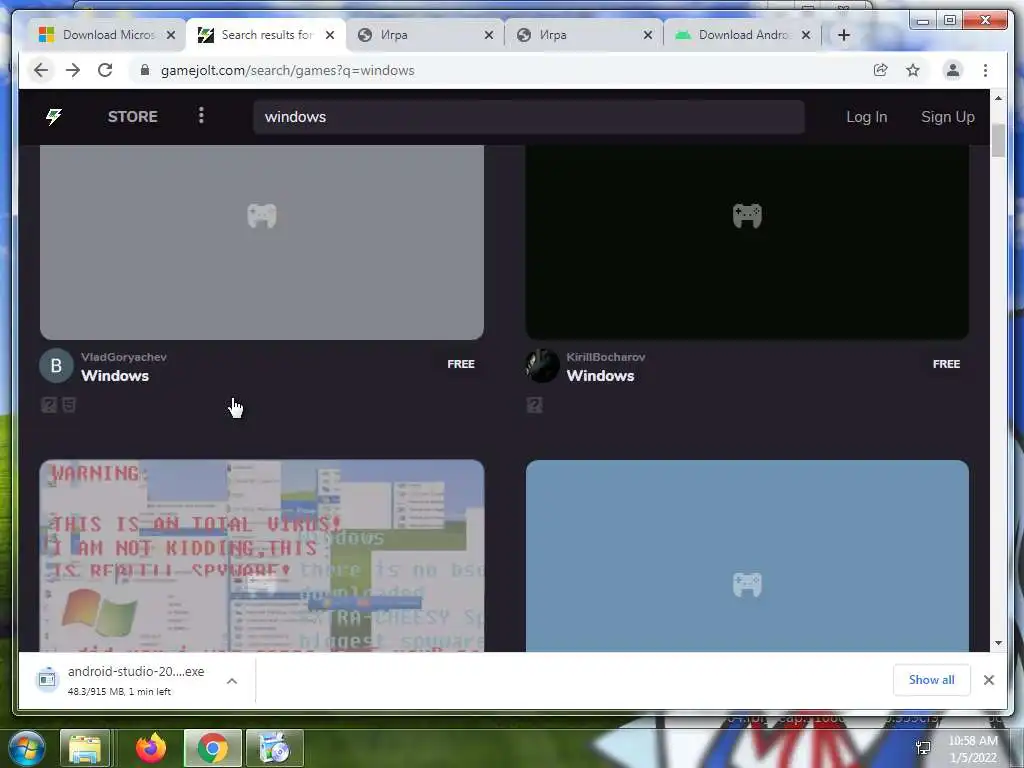This screenshot has height=768, width=1024.
Task: Click the FREE label on VladGoryachev's game
Action: click(x=460, y=364)
